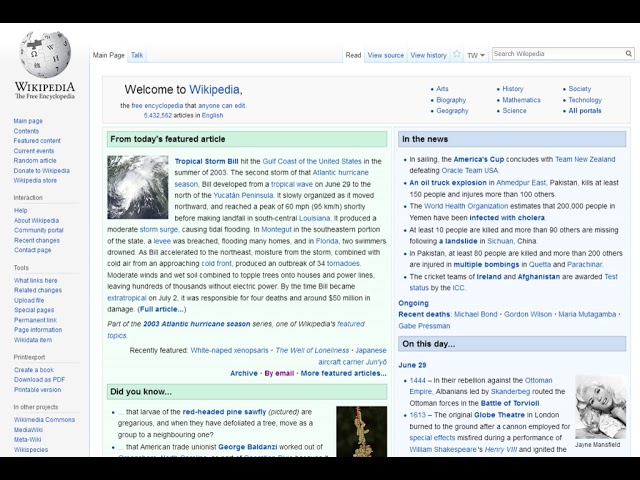The width and height of the screenshot is (640, 480).
Task: Click the Full article... link
Action: [x=161, y=309]
